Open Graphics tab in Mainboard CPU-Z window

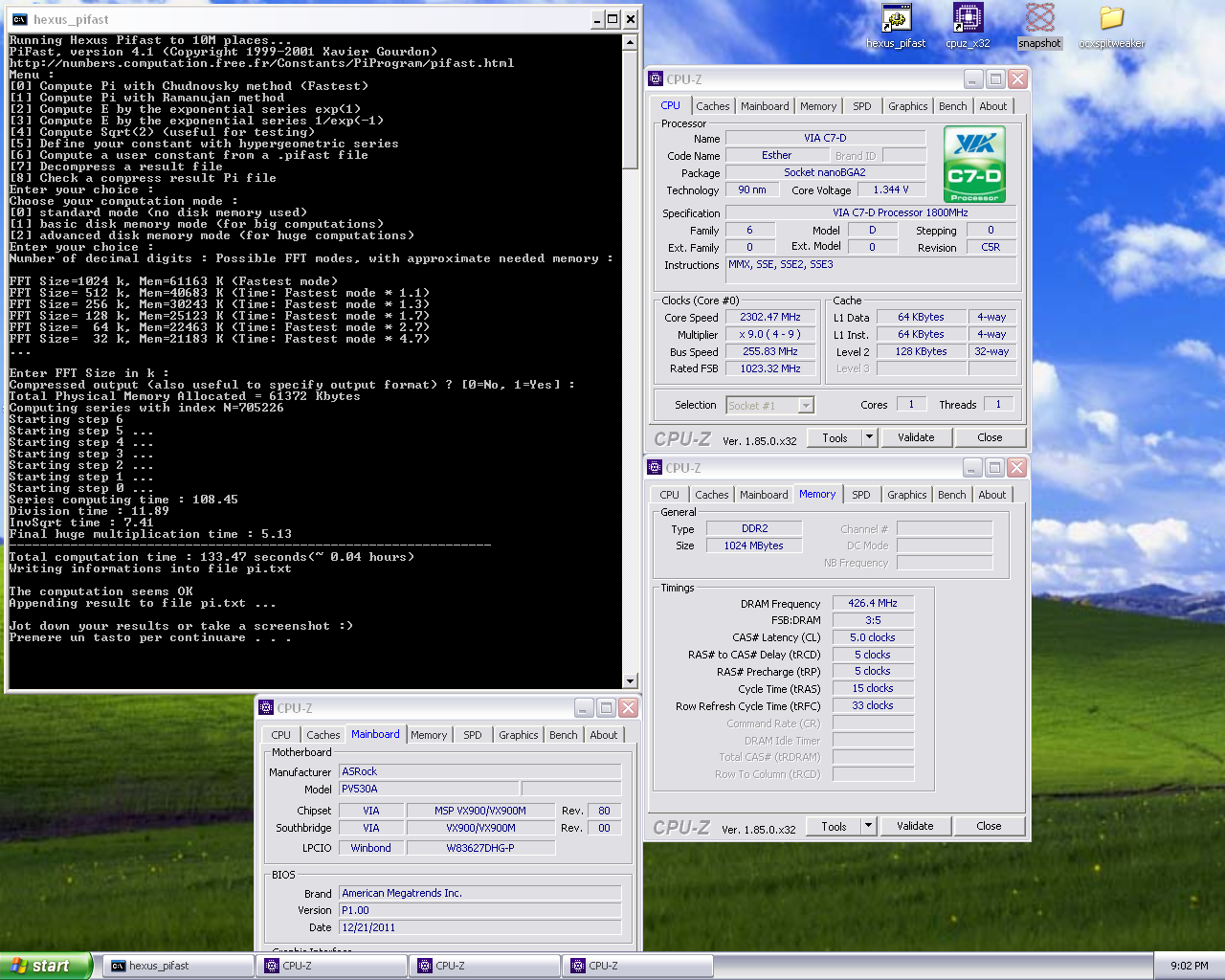pos(518,735)
